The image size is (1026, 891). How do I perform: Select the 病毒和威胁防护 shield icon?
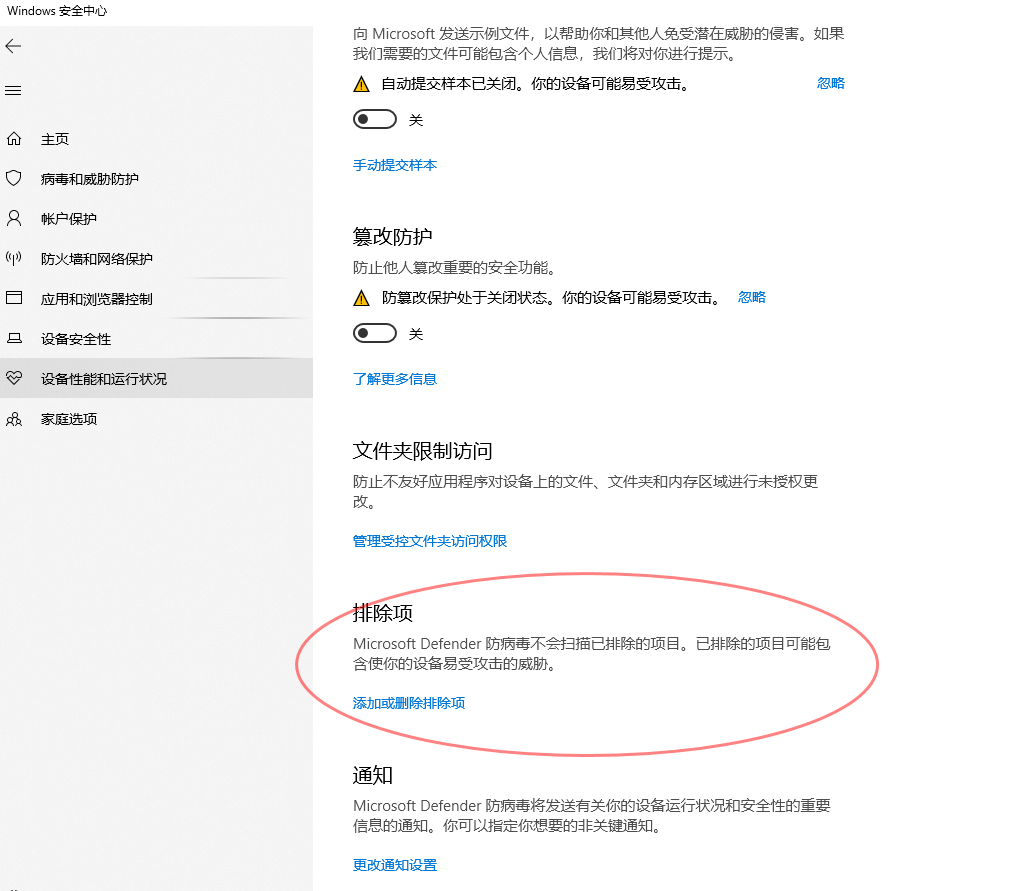(14, 179)
